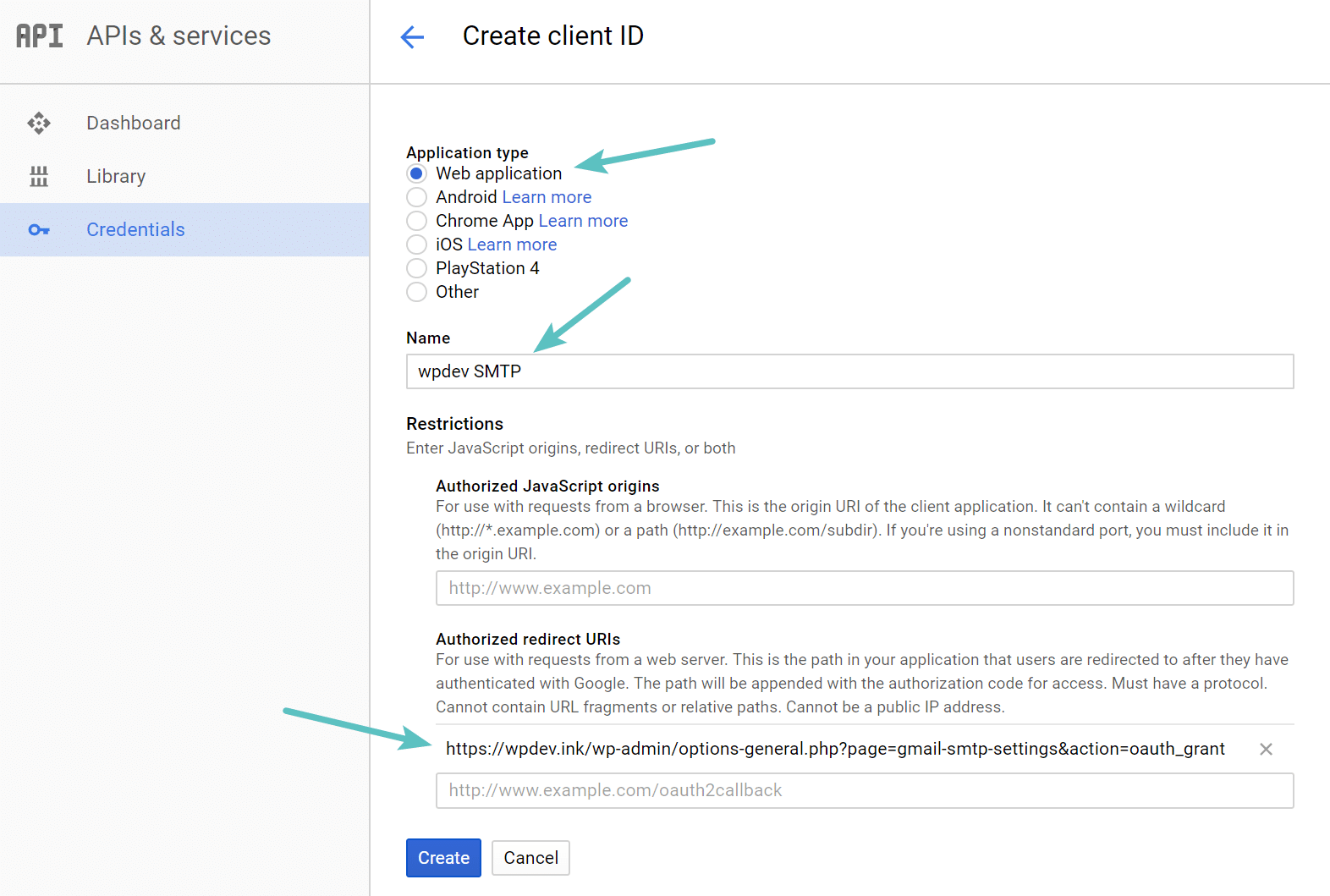Click the Credentials key icon

click(x=39, y=229)
